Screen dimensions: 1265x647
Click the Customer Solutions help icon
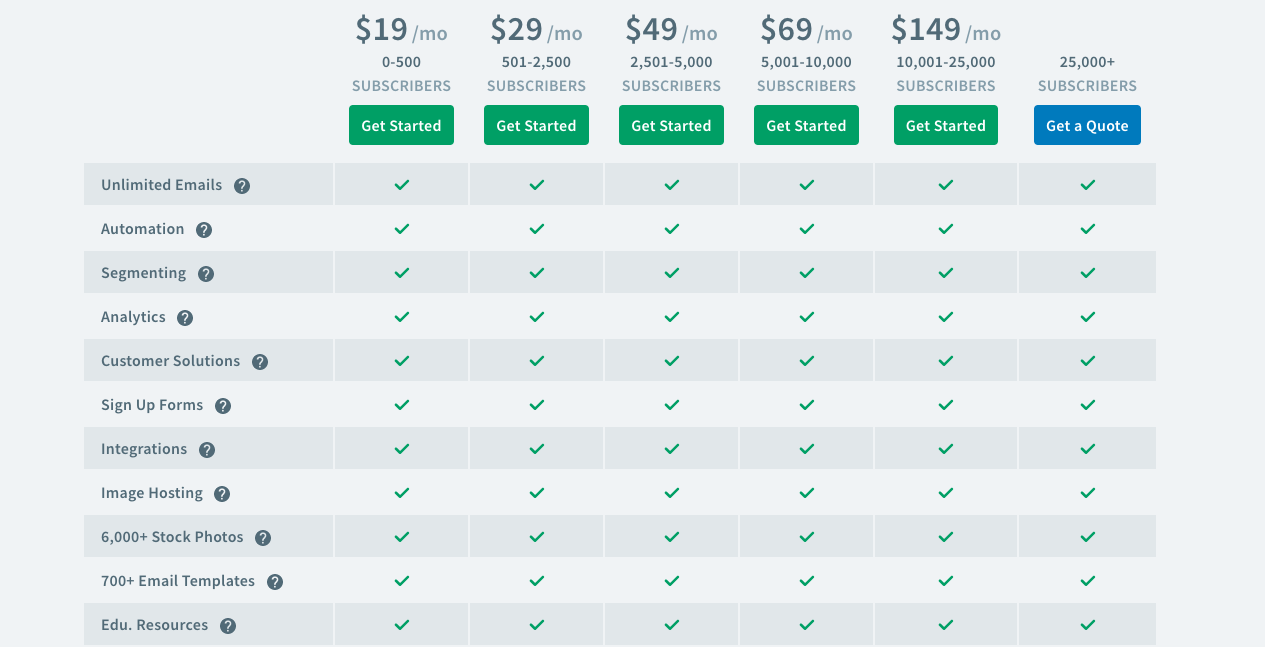pos(260,362)
